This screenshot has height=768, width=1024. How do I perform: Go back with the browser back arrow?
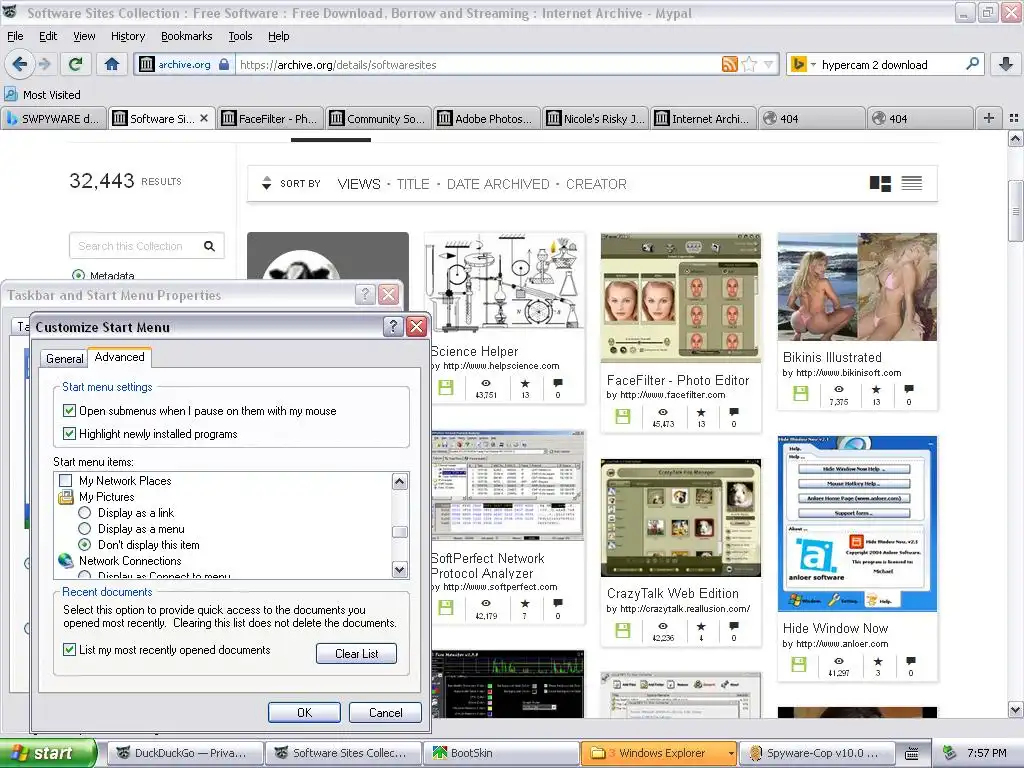tap(20, 64)
